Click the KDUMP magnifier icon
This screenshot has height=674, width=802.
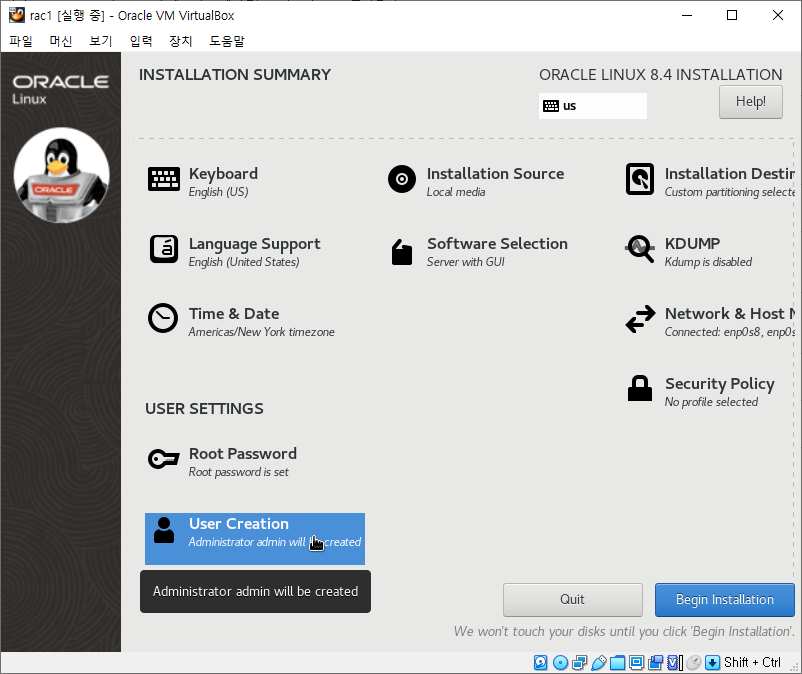click(x=640, y=249)
